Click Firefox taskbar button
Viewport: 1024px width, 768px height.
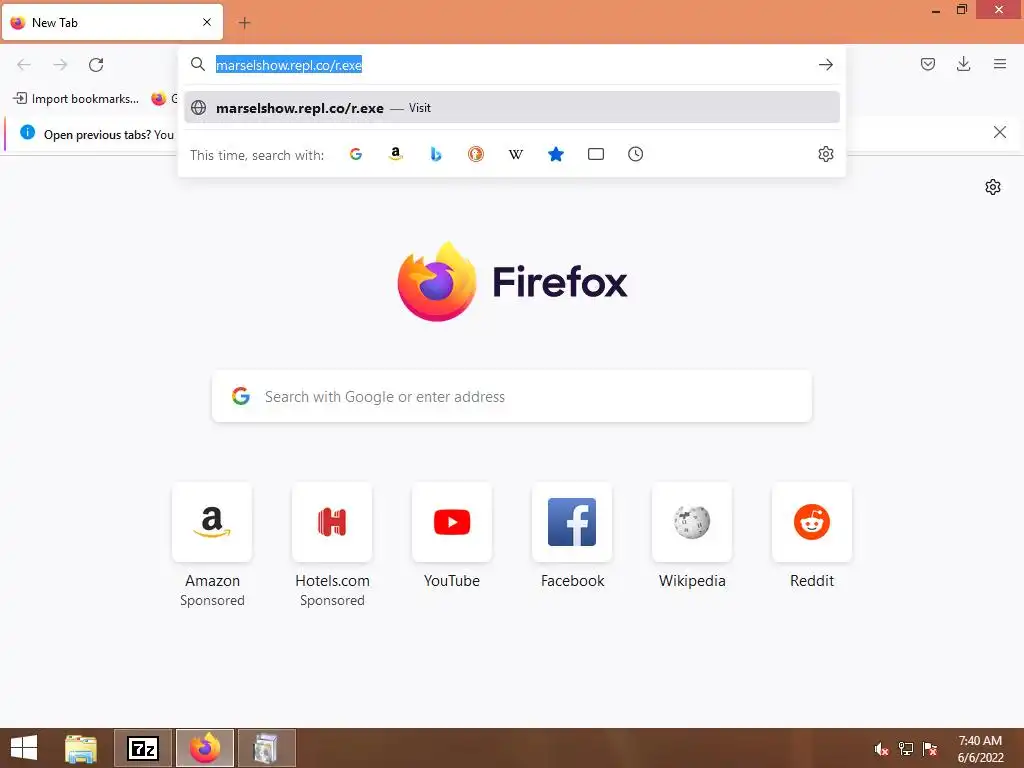pos(205,748)
